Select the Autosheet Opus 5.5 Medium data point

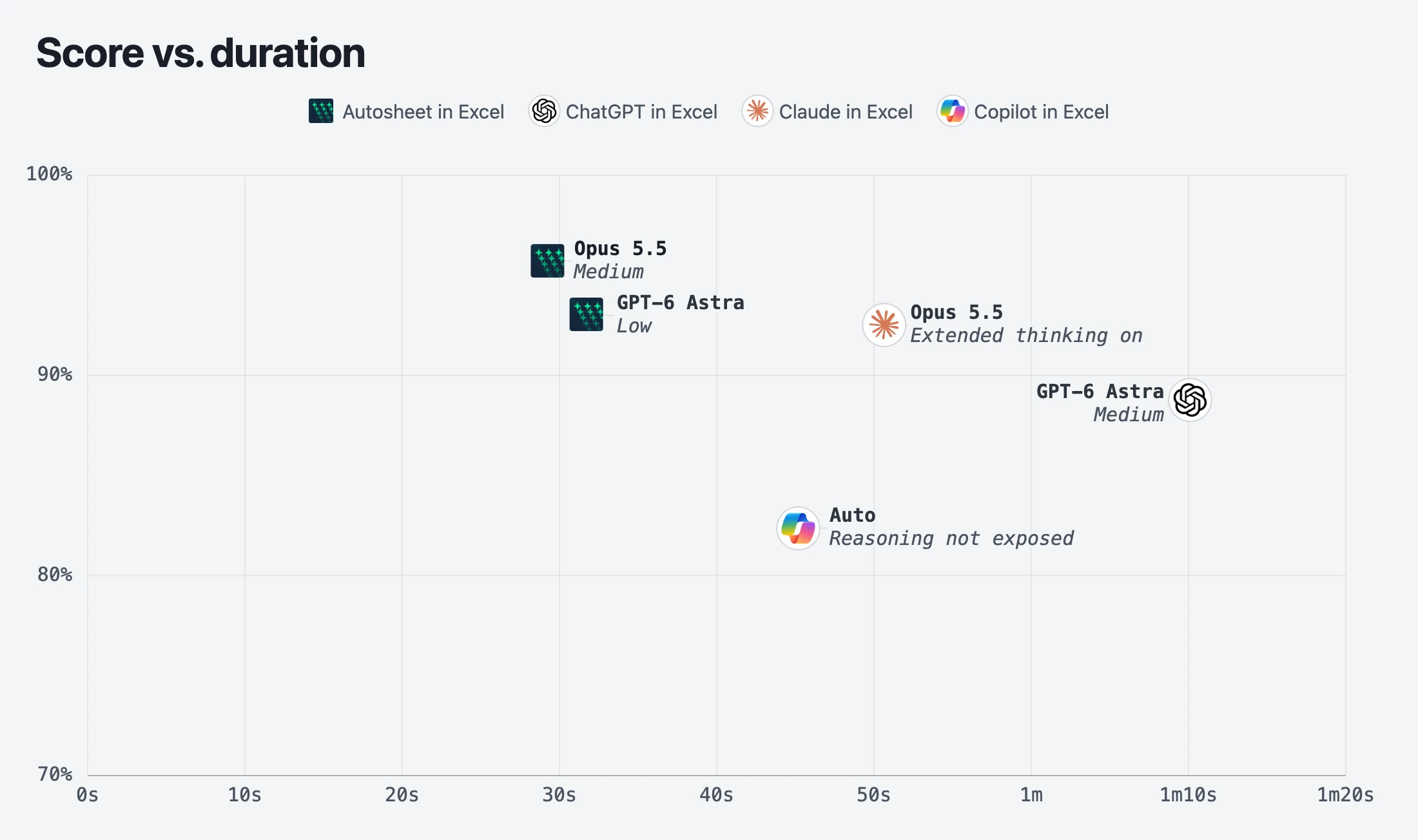pos(547,261)
